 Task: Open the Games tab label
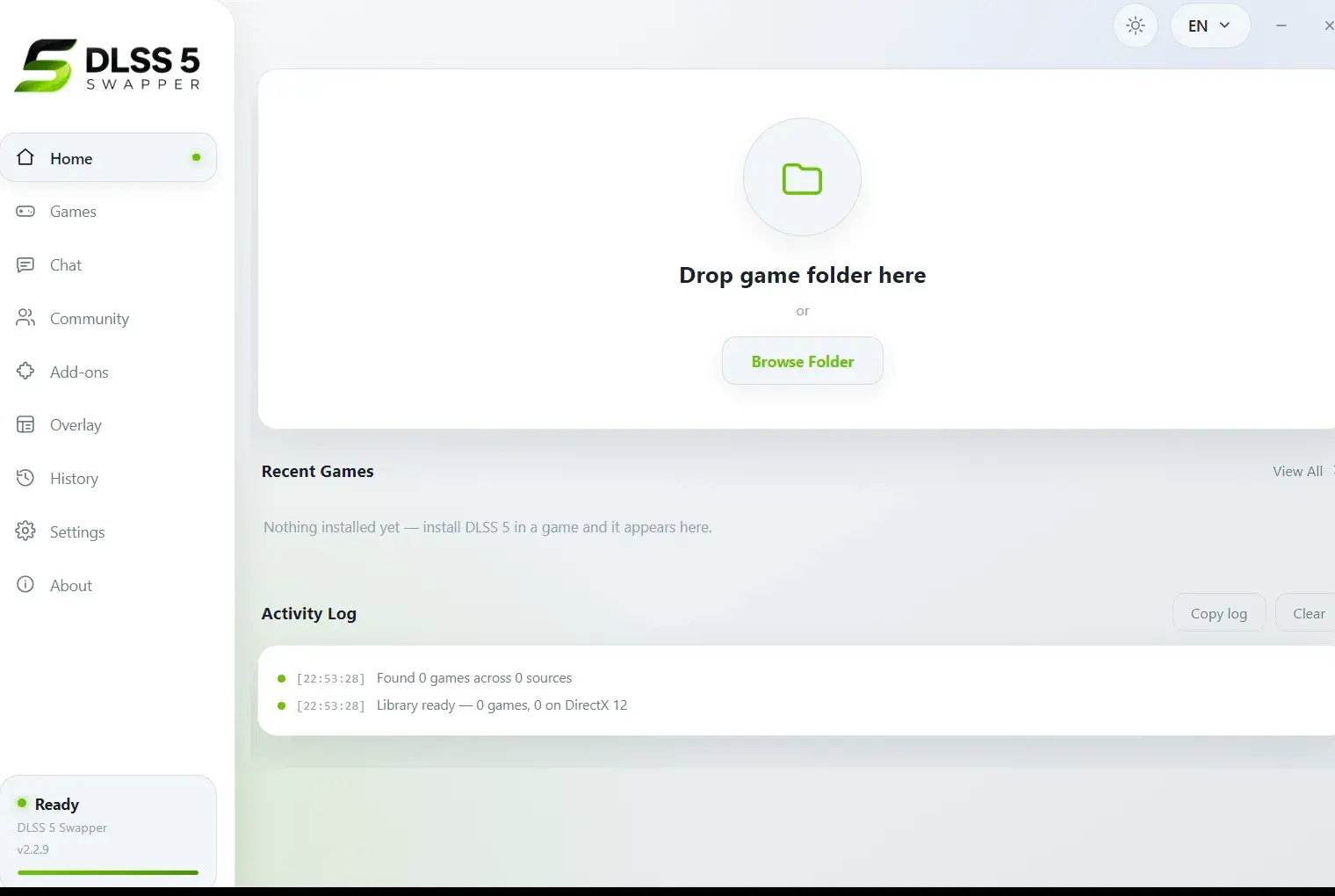click(x=73, y=212)
